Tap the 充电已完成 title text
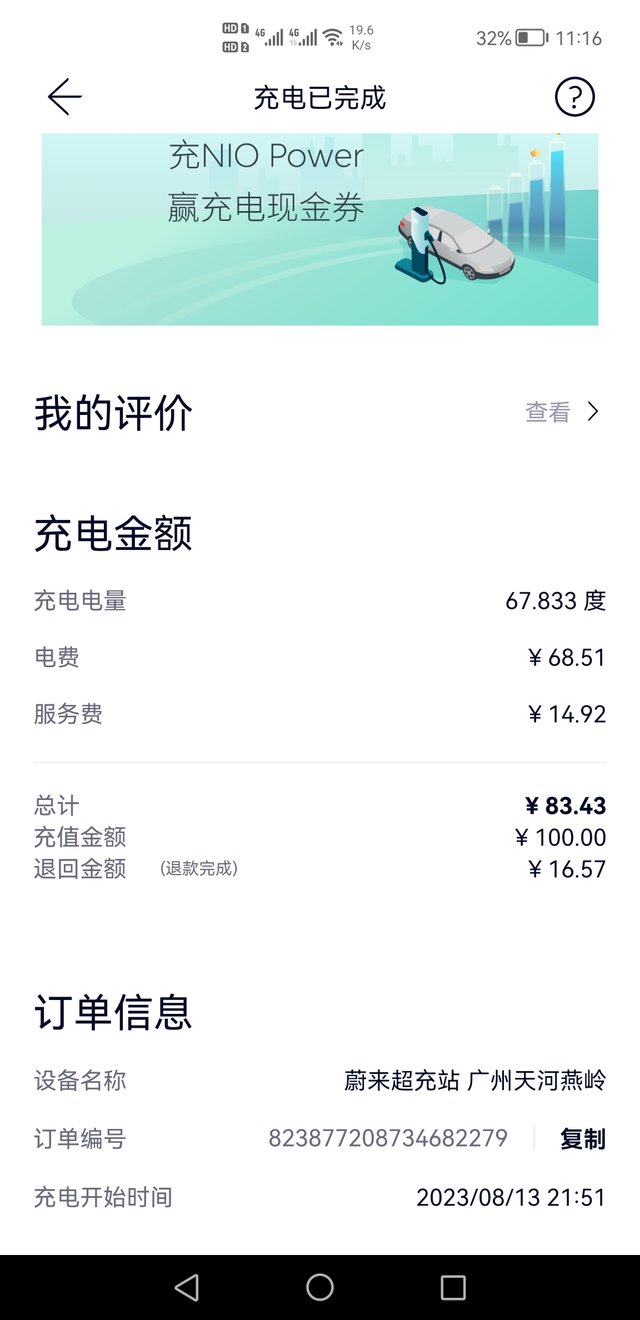 (x=320, y=97)
